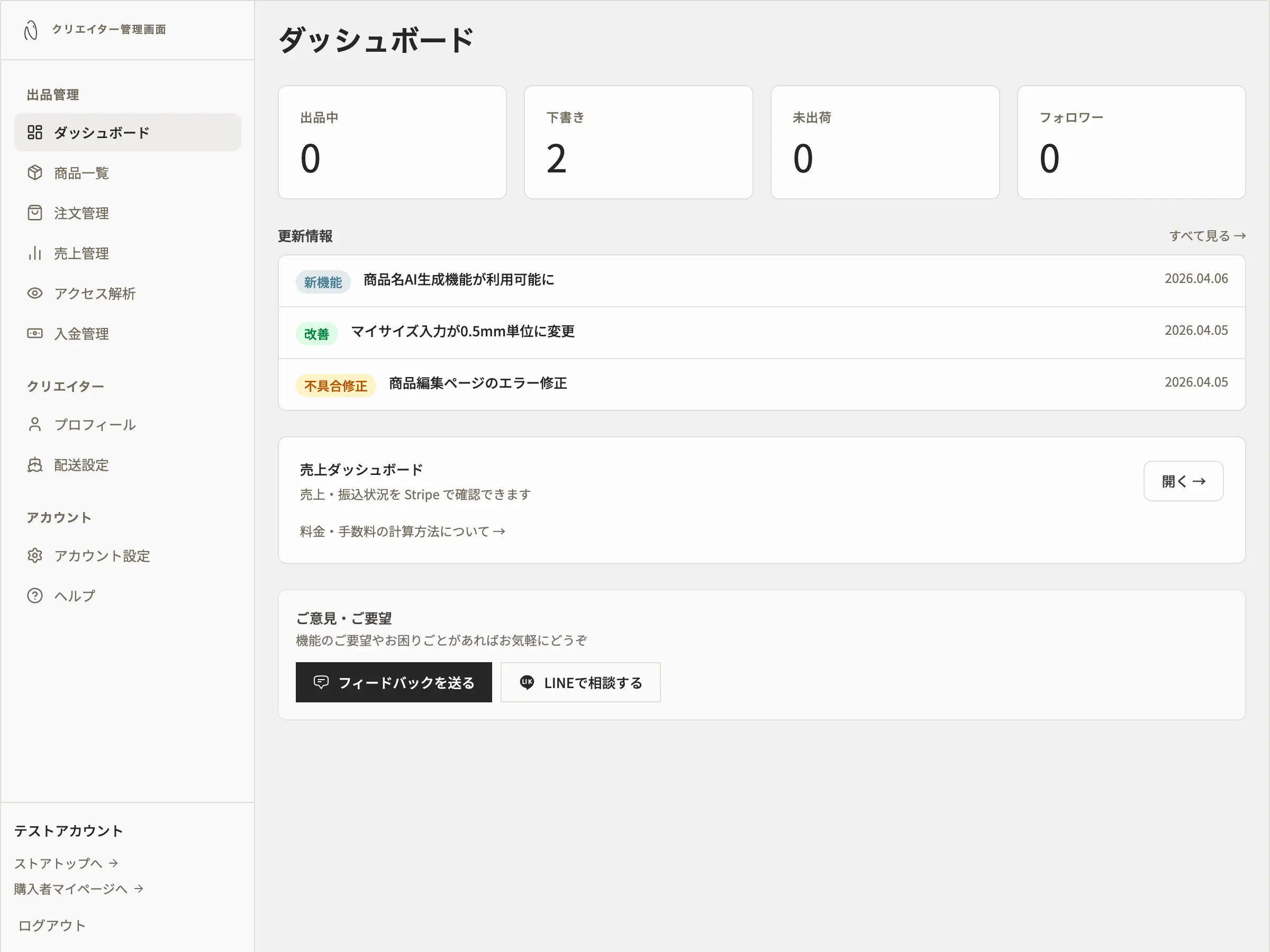The width and height of the screenshot is (1270, 952).
Task: Select 注文管理 in the sidebar menu
Action: click(81, 212)
